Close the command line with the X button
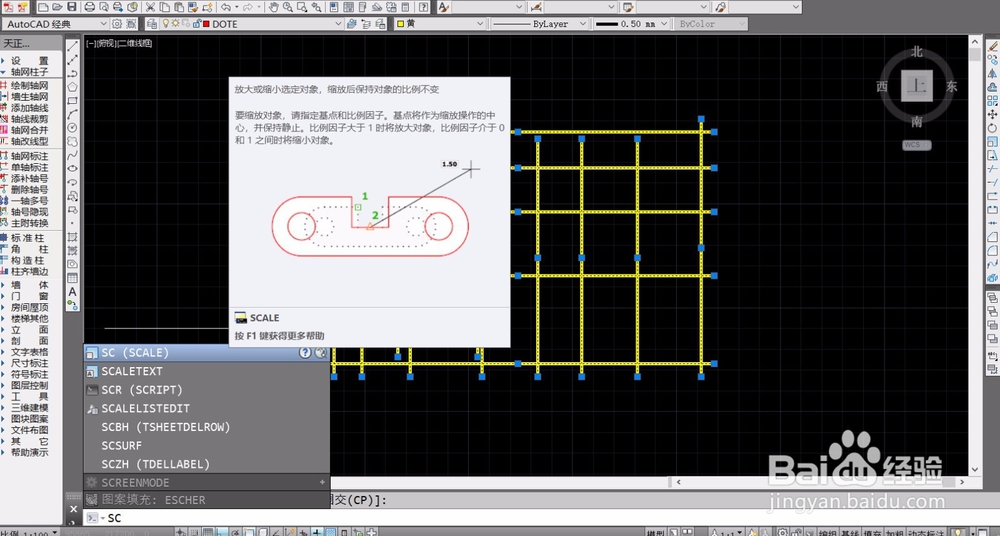The width and height of the screenshot is (1000, 536). coord(73,509)
